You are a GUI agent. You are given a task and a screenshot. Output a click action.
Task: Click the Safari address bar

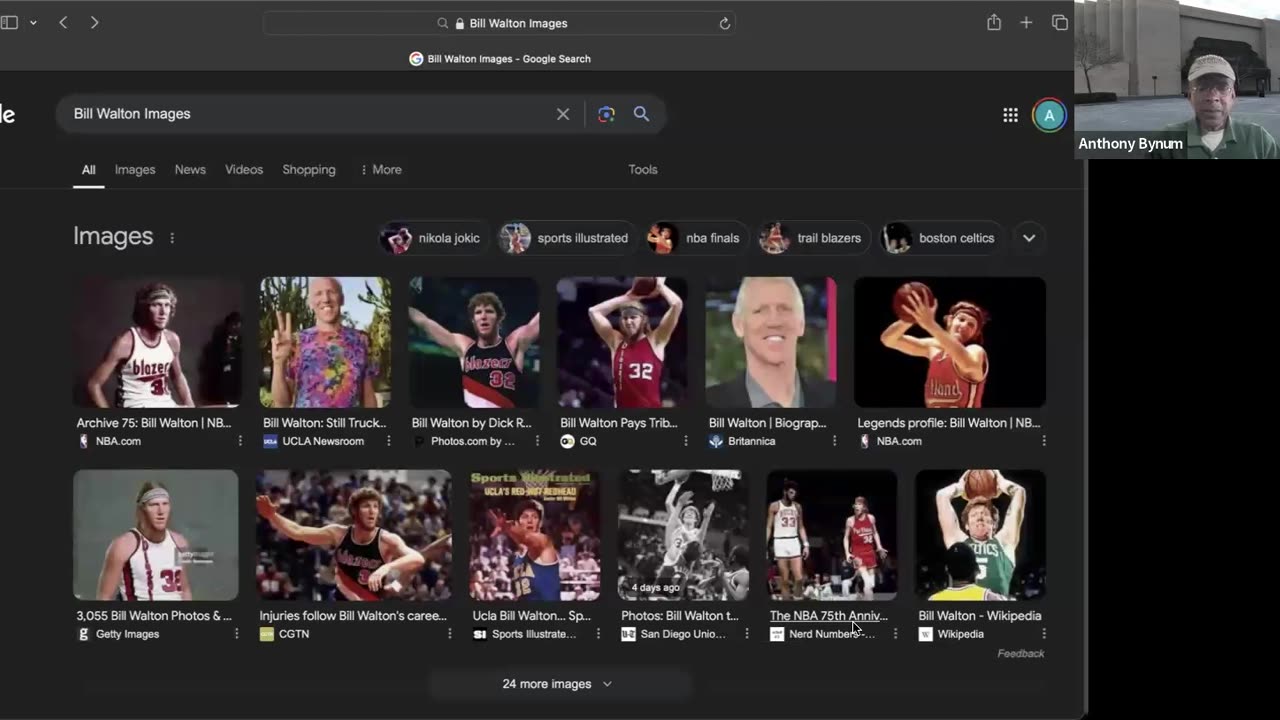[500, 23]
